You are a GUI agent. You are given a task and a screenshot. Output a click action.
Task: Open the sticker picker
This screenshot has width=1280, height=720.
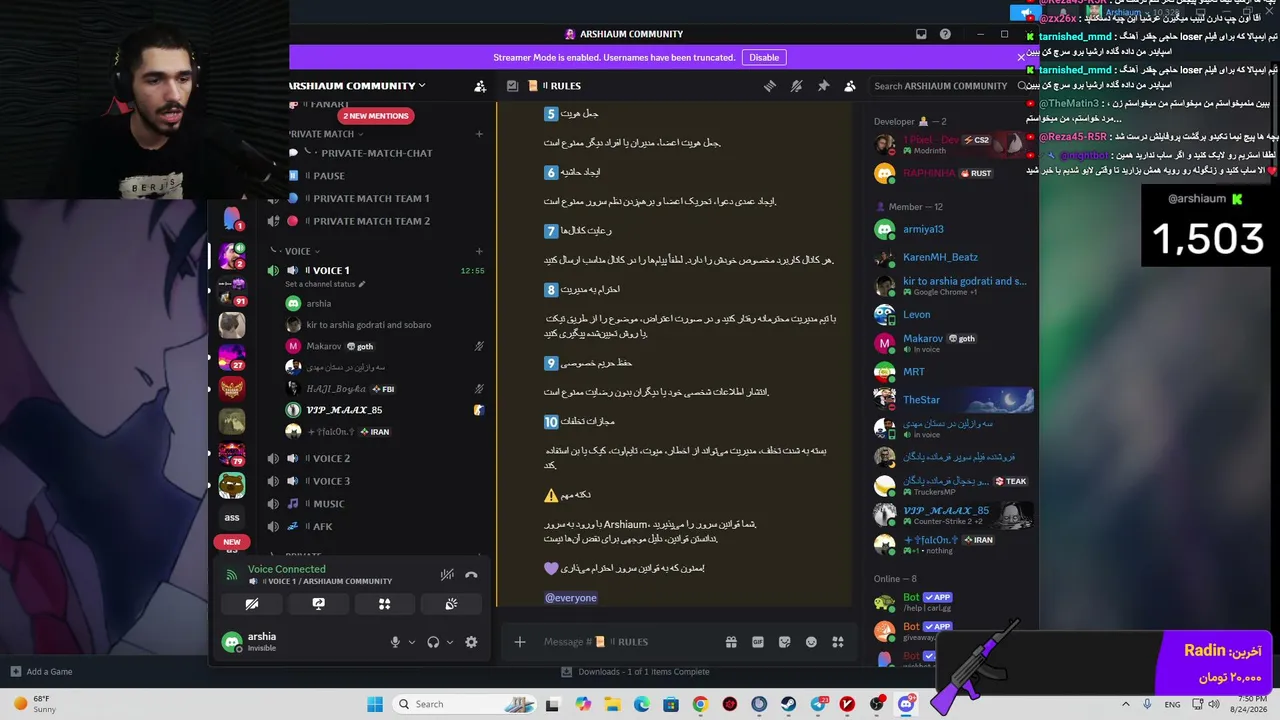click(x=785, y=642)
